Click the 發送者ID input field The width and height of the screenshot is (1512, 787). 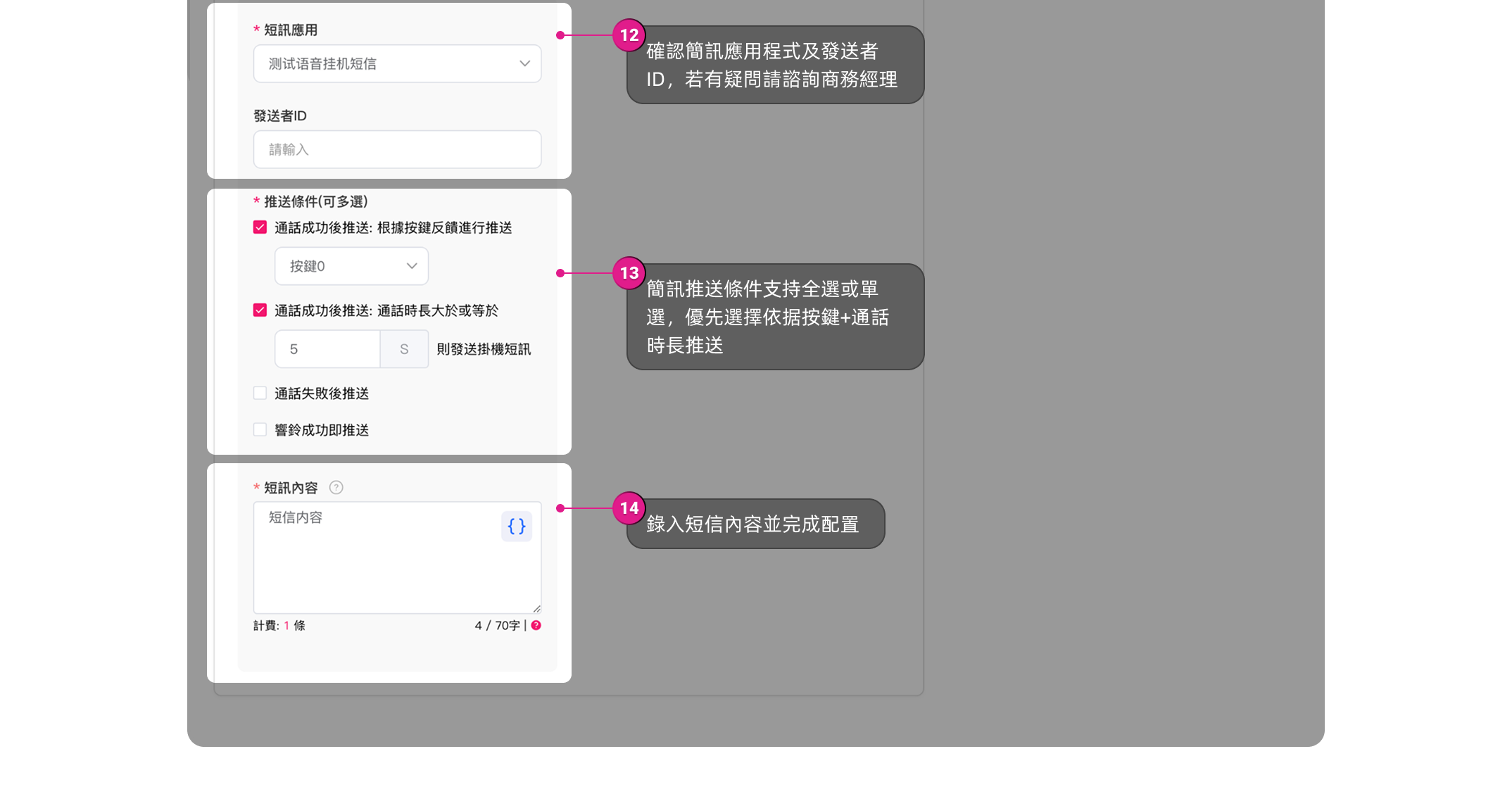(397, 149)
